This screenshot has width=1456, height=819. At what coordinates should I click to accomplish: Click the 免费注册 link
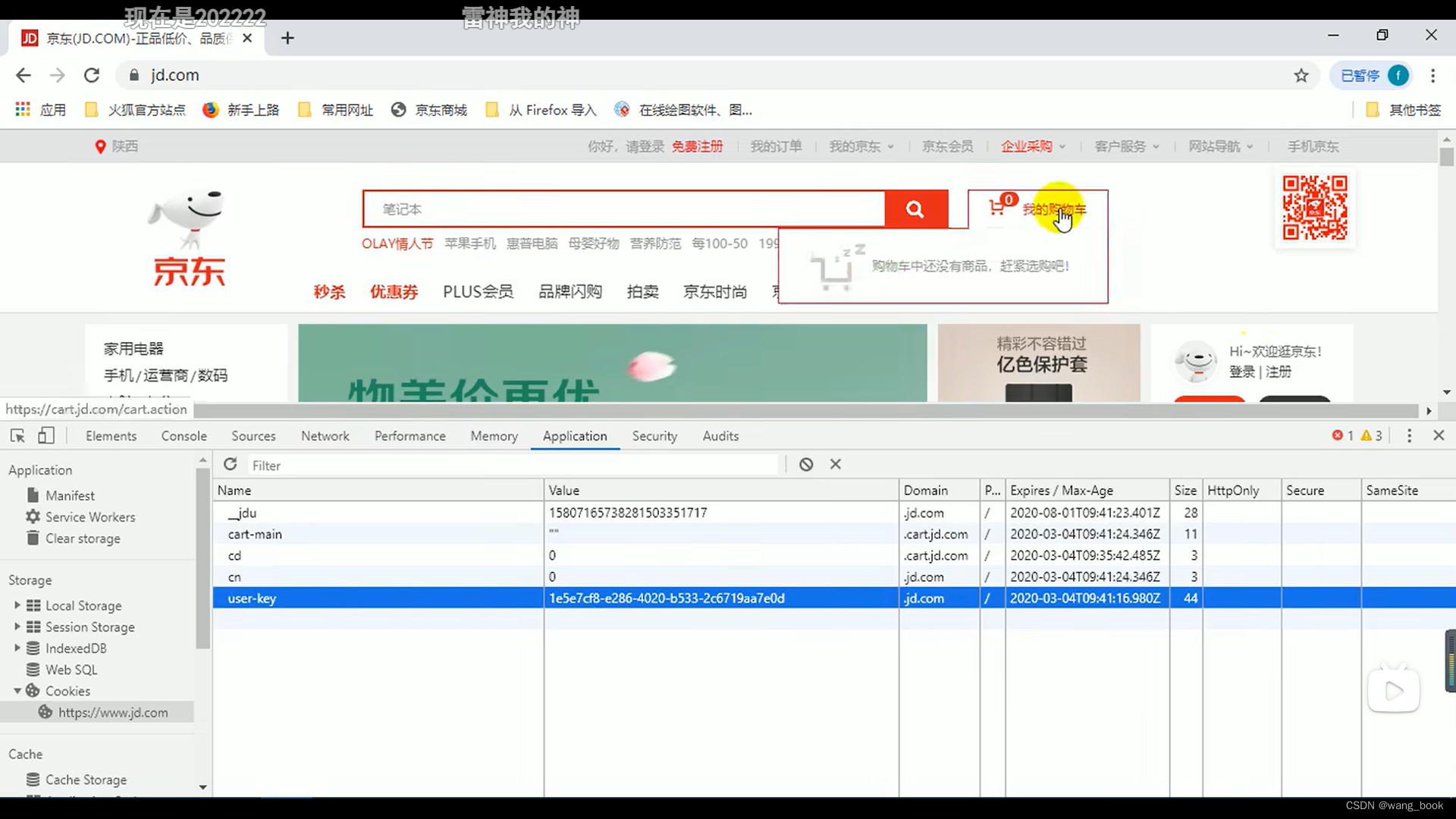(697, 146)
